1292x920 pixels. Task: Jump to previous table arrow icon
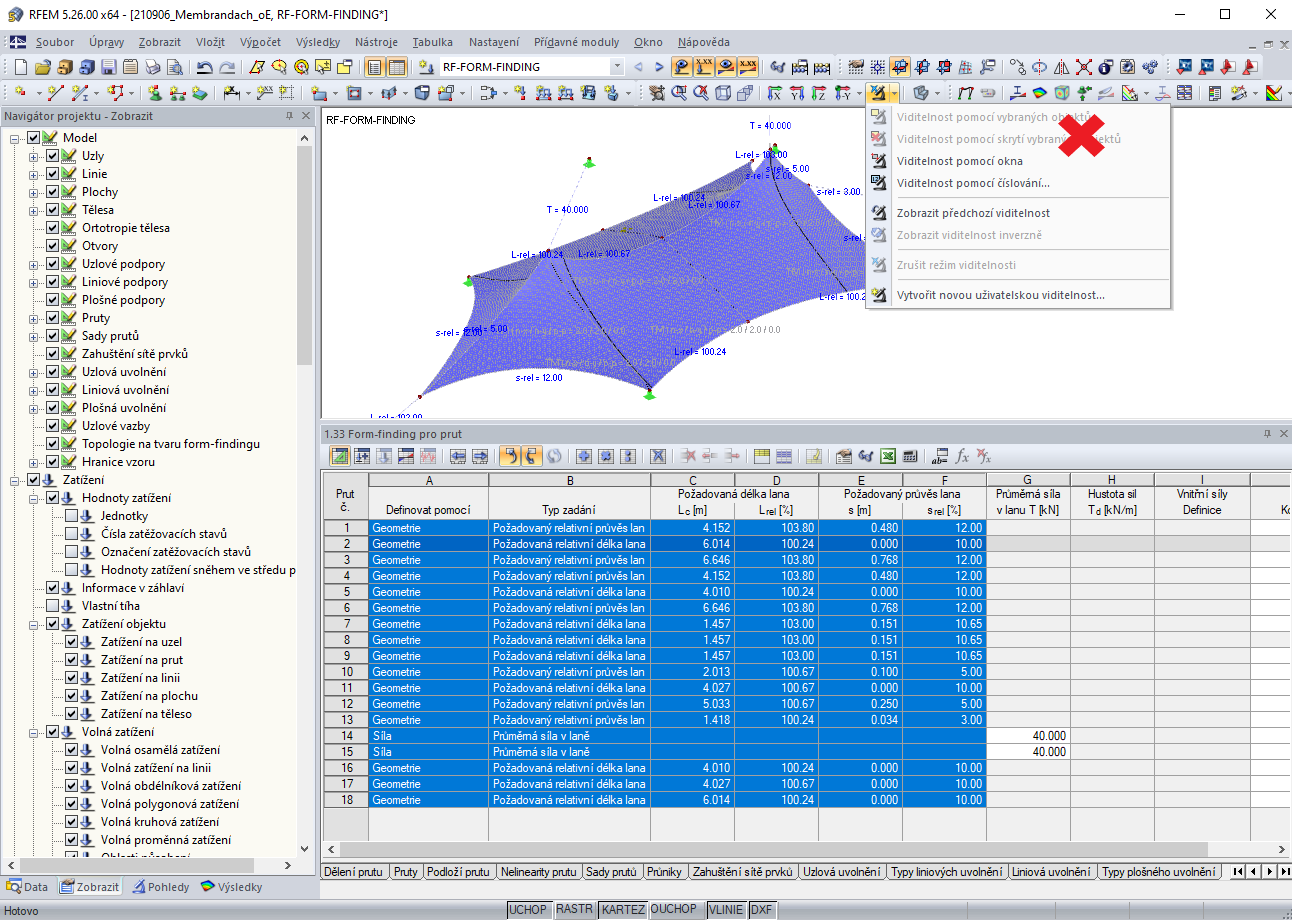pyautogui.click(x=456, y=456)
